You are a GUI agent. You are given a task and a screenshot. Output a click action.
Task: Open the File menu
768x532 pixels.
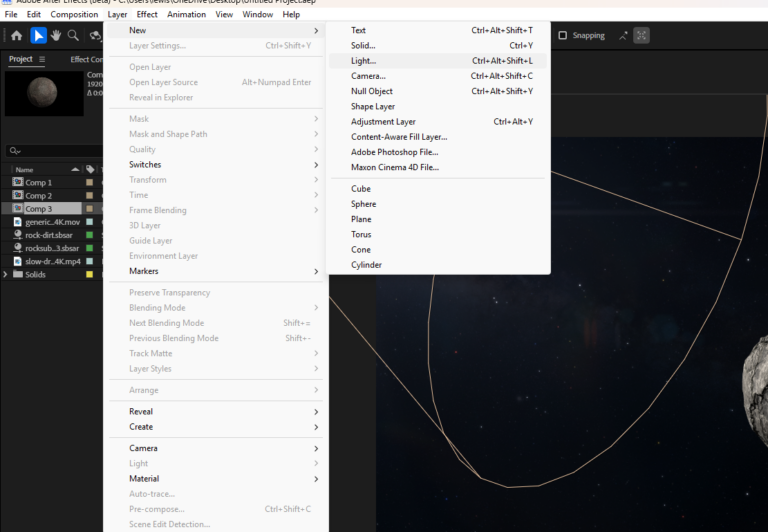point(11,14)
